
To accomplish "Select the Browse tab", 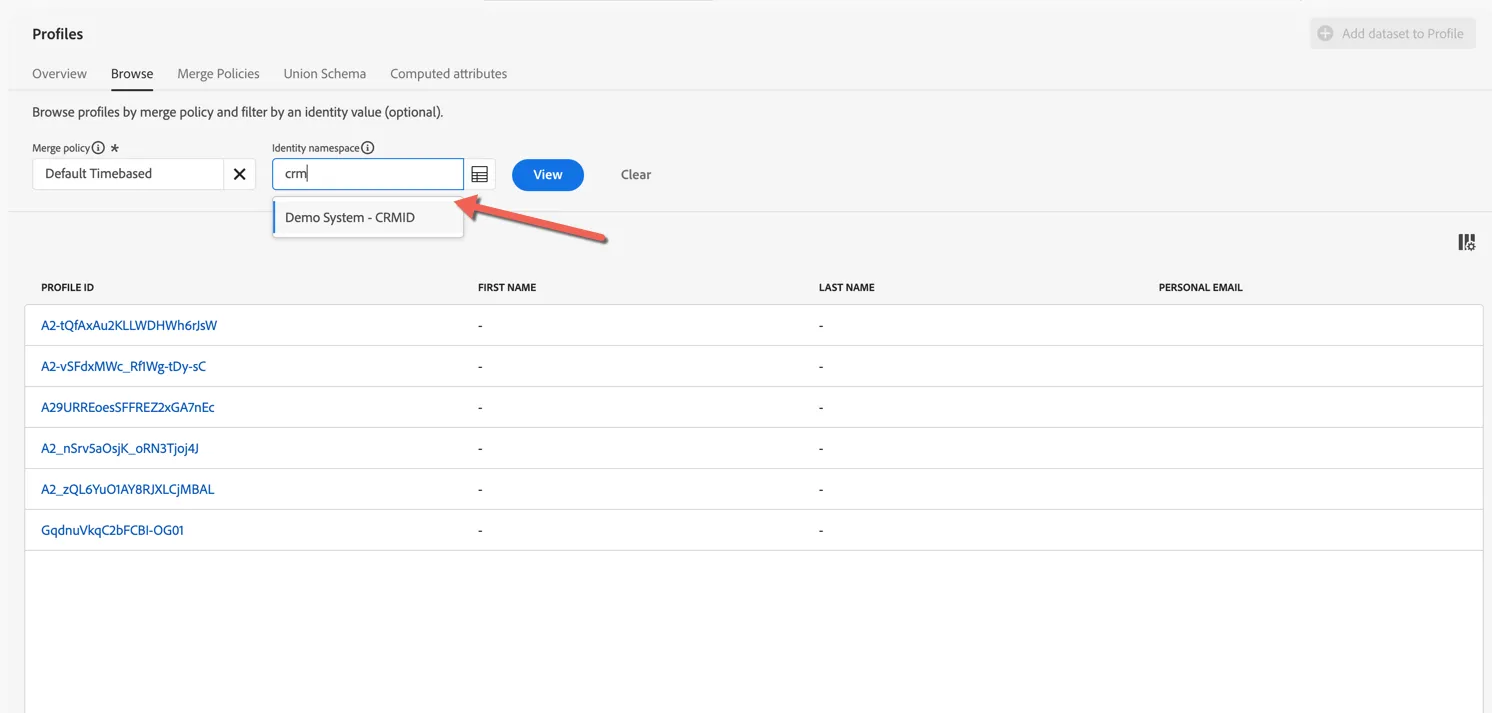I will coord(132,74).
